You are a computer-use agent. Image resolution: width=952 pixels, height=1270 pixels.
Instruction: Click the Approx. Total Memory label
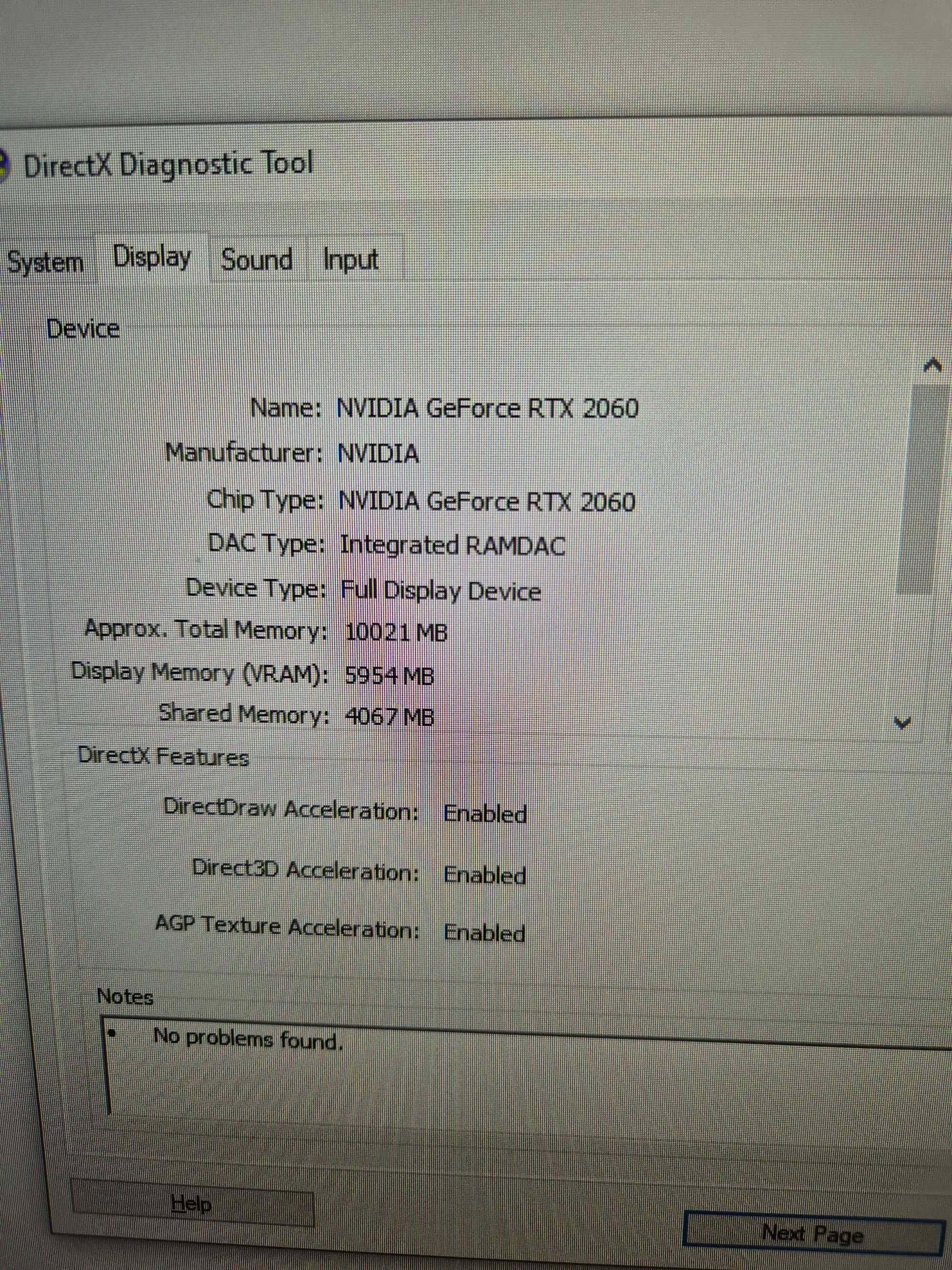coord(207,630)
